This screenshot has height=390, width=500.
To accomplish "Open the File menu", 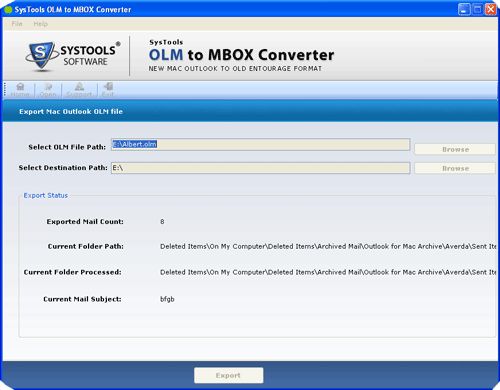I will 17,24.
